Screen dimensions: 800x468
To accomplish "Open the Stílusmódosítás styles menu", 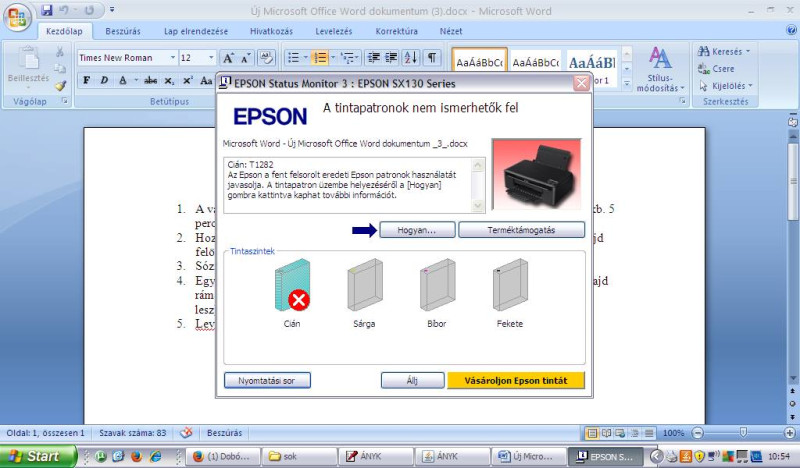I will (x=660, y=69).
